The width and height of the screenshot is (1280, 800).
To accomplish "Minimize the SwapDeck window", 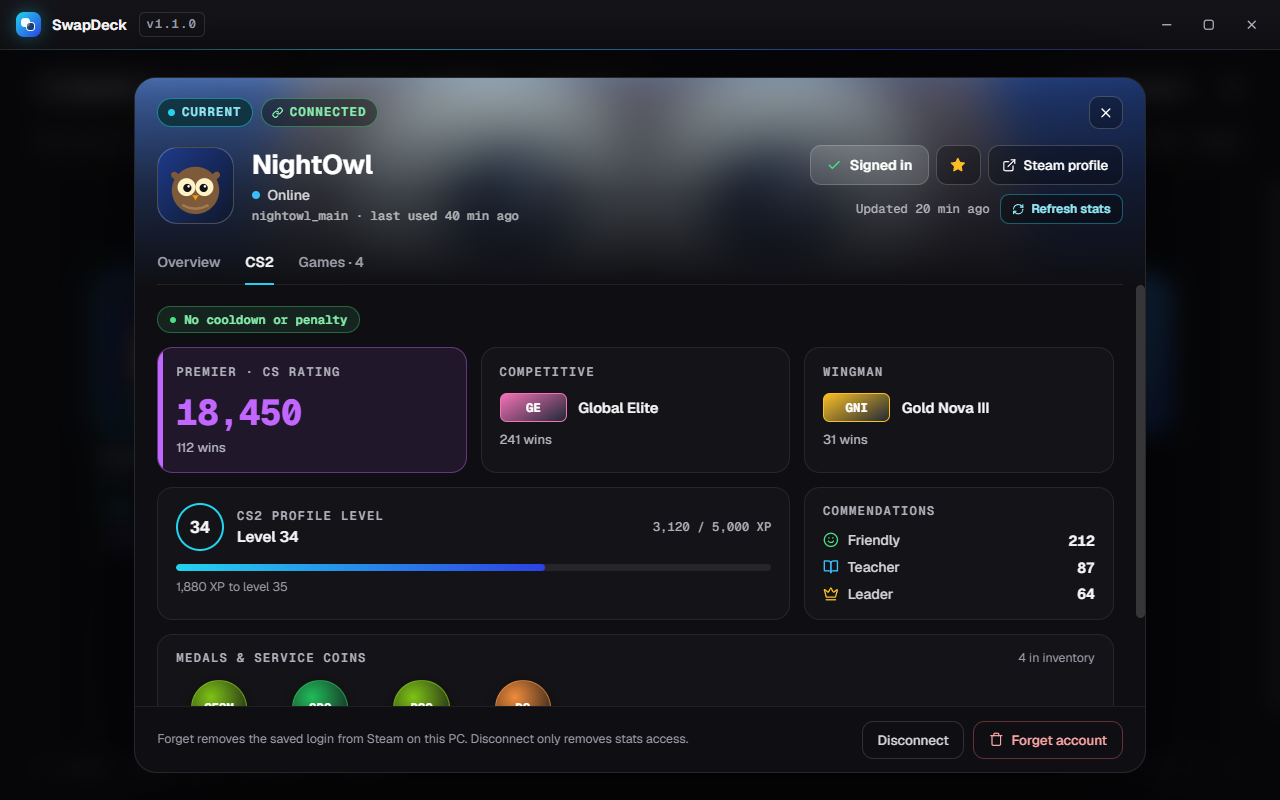I will pos(1166,25).
